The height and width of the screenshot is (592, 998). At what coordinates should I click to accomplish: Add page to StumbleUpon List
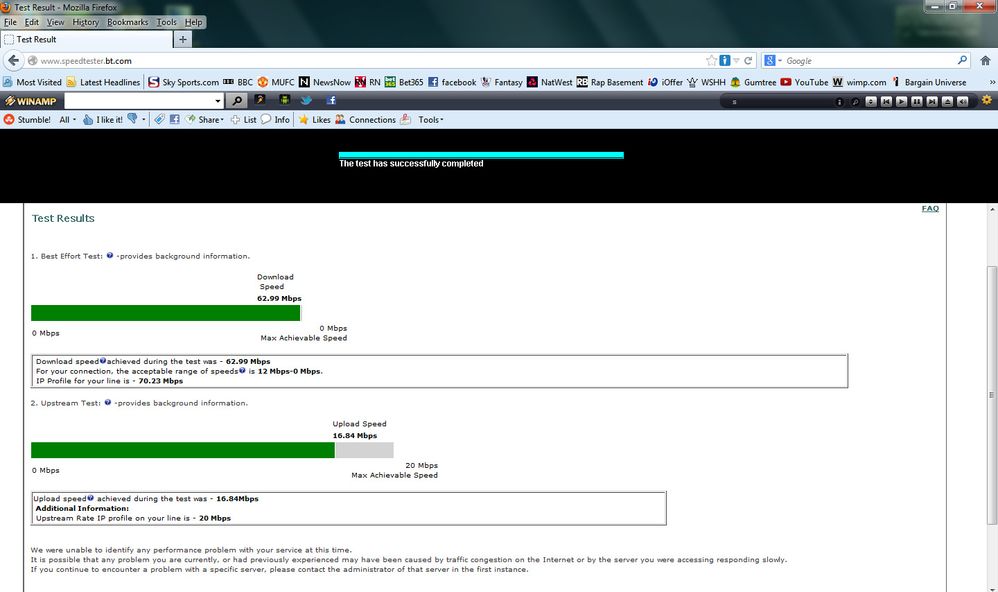tap(243, 119)
